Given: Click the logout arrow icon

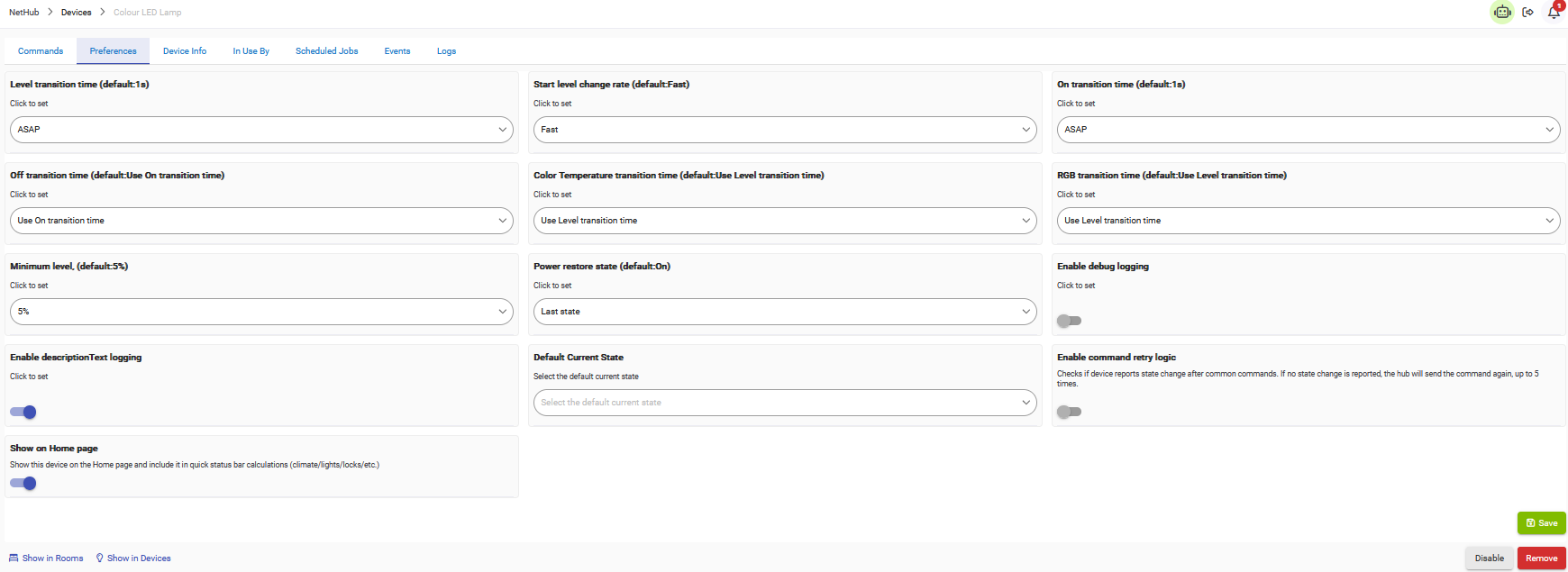Looking at the screenshot, I should point(1528,13).
